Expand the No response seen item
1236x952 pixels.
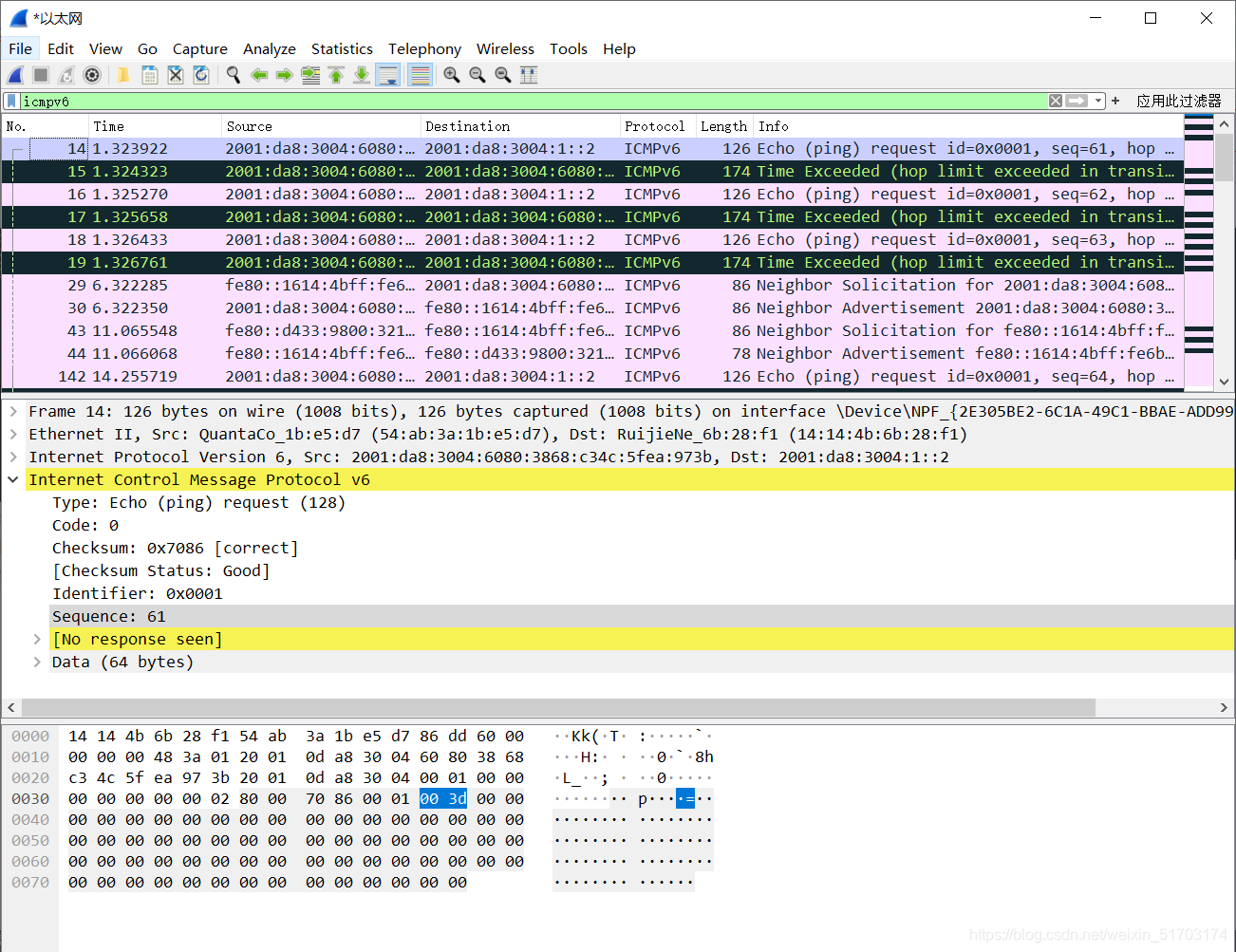[x=37, y=639]
